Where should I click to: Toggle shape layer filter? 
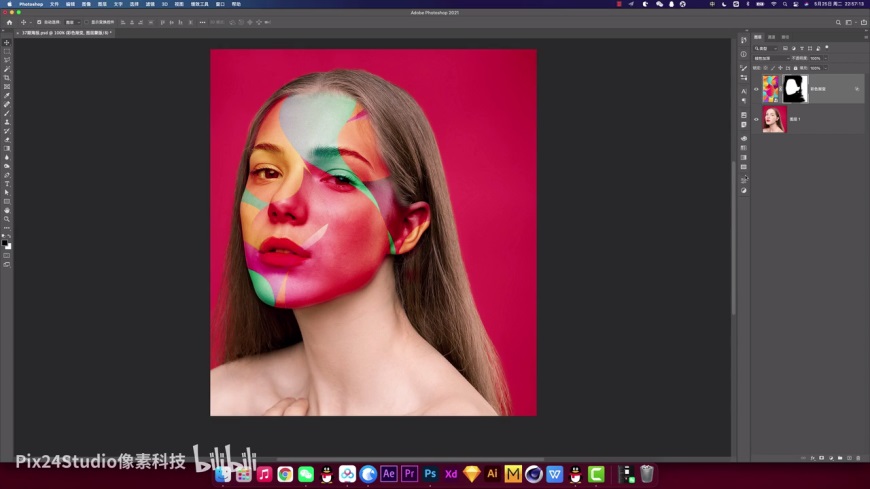pos(810,49)
